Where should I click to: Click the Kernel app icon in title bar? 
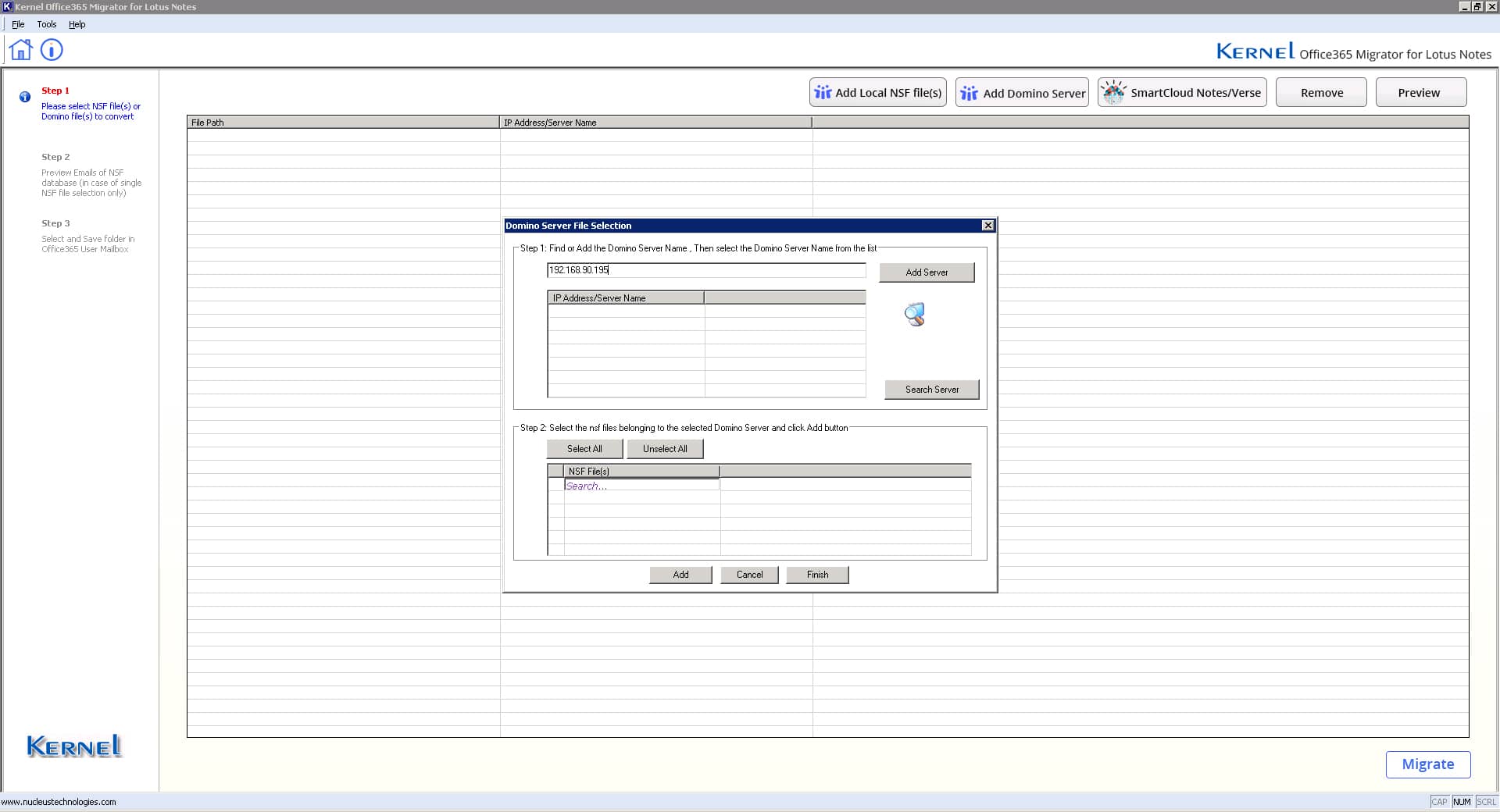[8, 7]
